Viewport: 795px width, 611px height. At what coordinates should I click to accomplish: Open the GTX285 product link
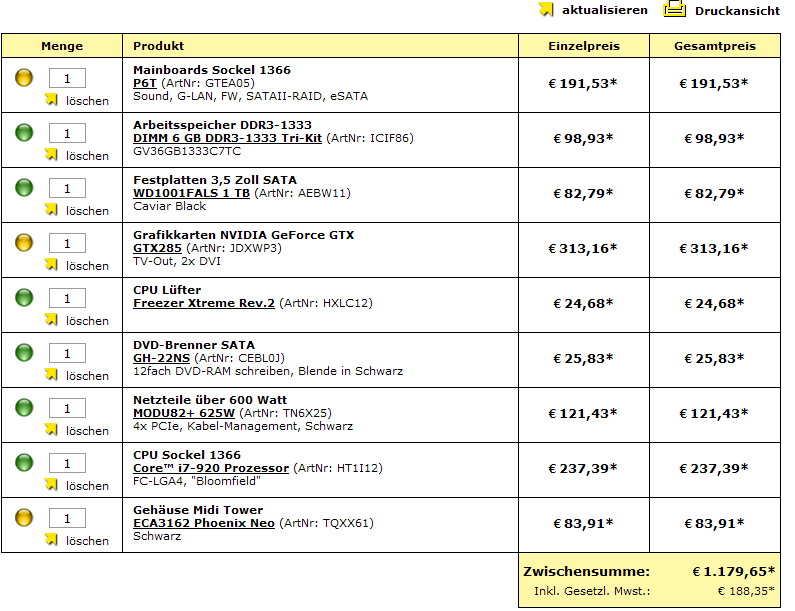[x=157, y=248]
